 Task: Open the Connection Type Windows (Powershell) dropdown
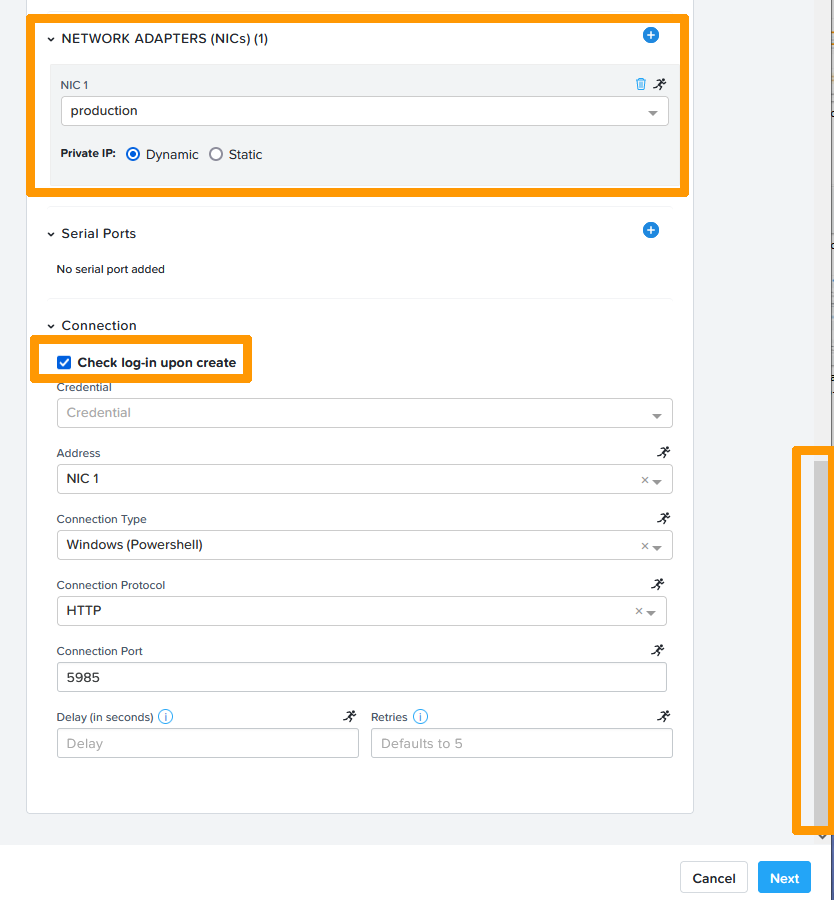(x=364, y=545)
